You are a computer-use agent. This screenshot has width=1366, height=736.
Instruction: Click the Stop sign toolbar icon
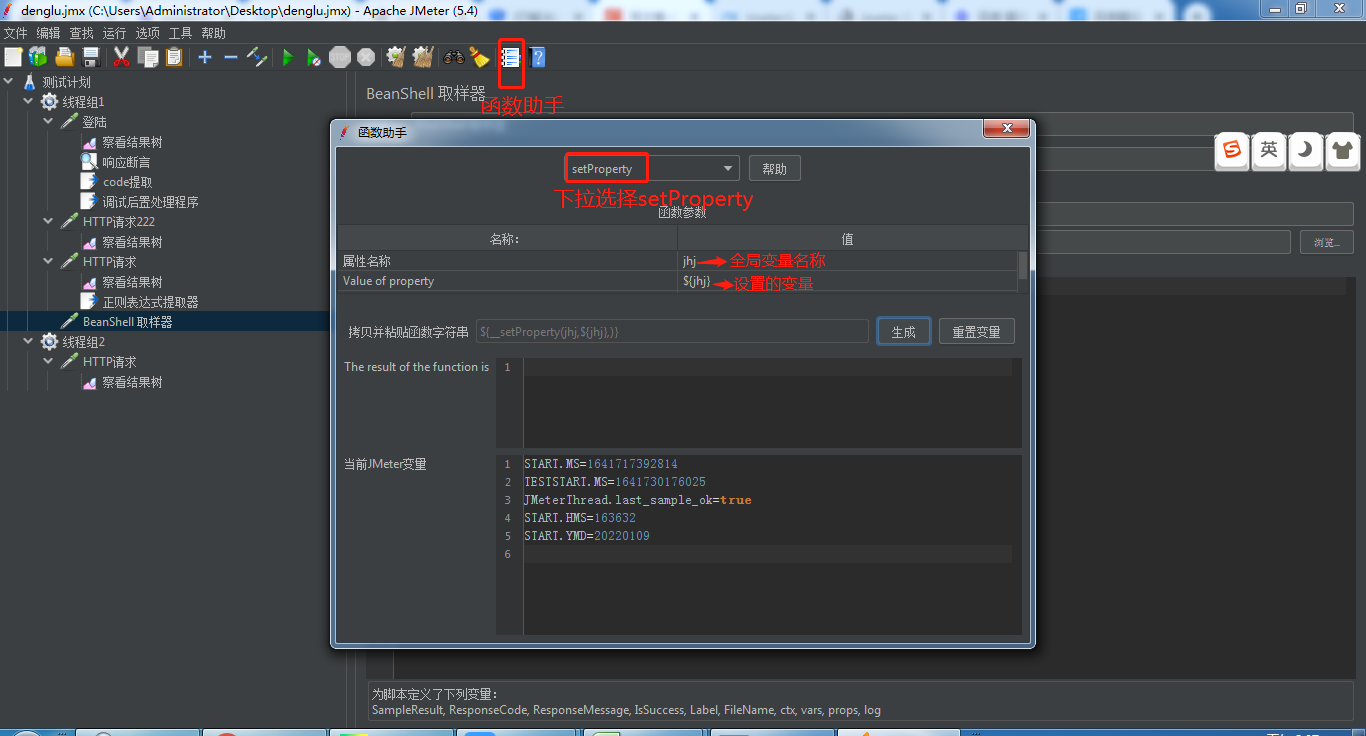click(340, 57)
